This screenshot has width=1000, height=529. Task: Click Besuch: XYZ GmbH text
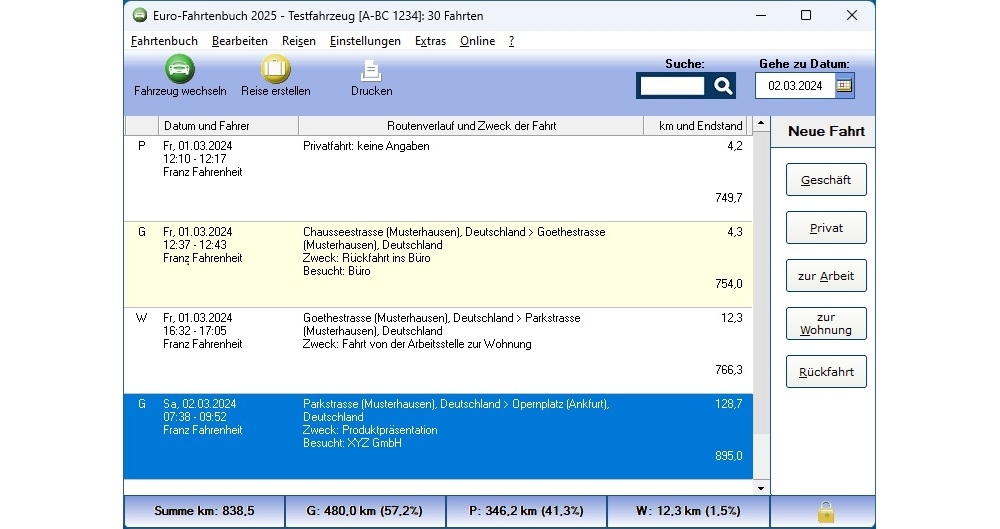click(352, 443)
